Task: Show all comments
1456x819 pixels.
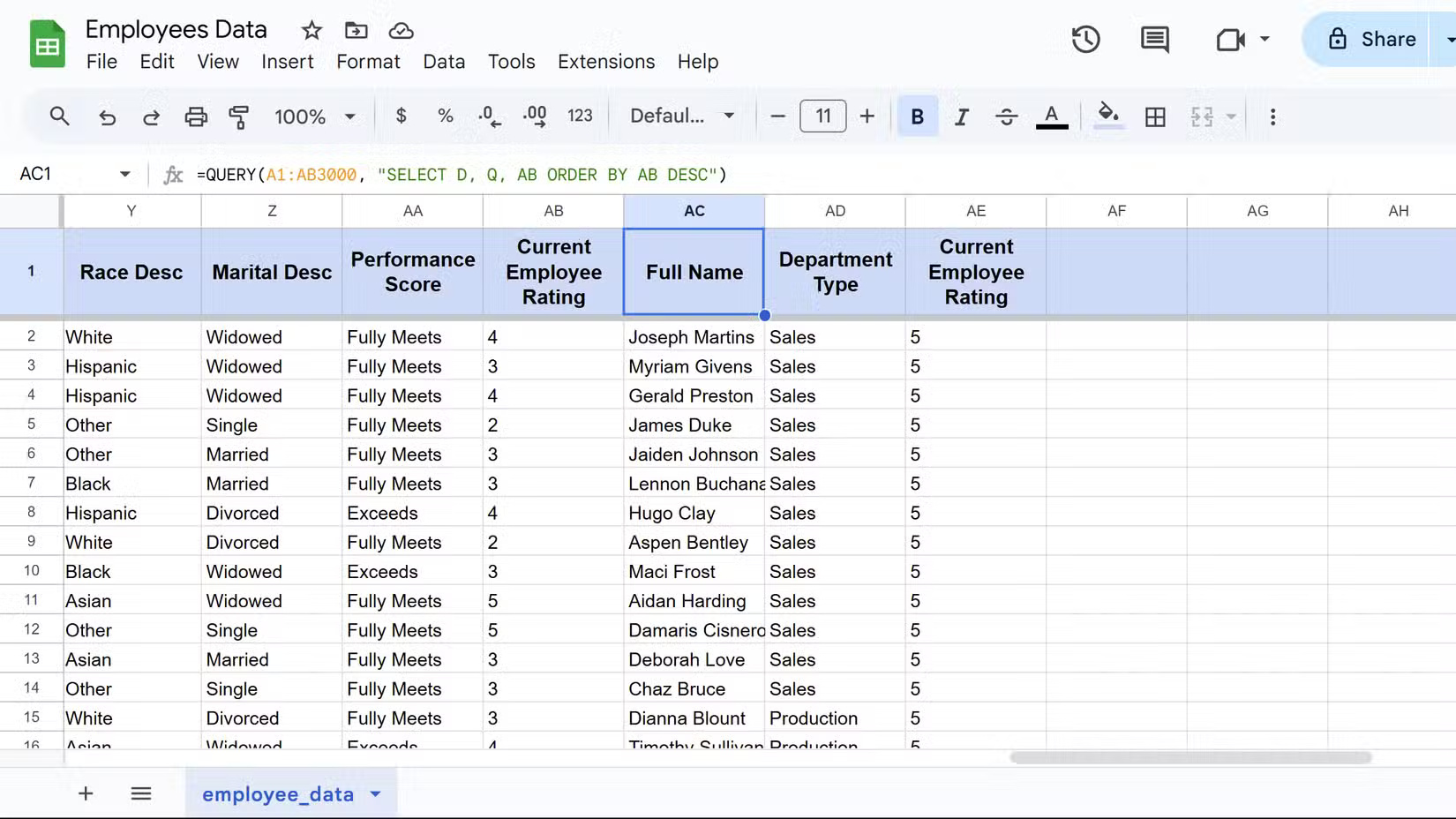Action: point(1153,39)
